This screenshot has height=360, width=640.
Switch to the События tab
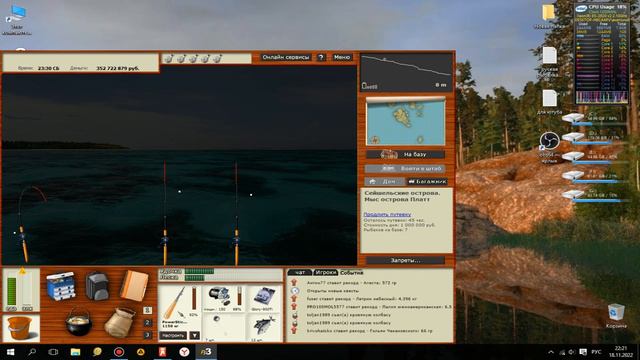point(351,272)
